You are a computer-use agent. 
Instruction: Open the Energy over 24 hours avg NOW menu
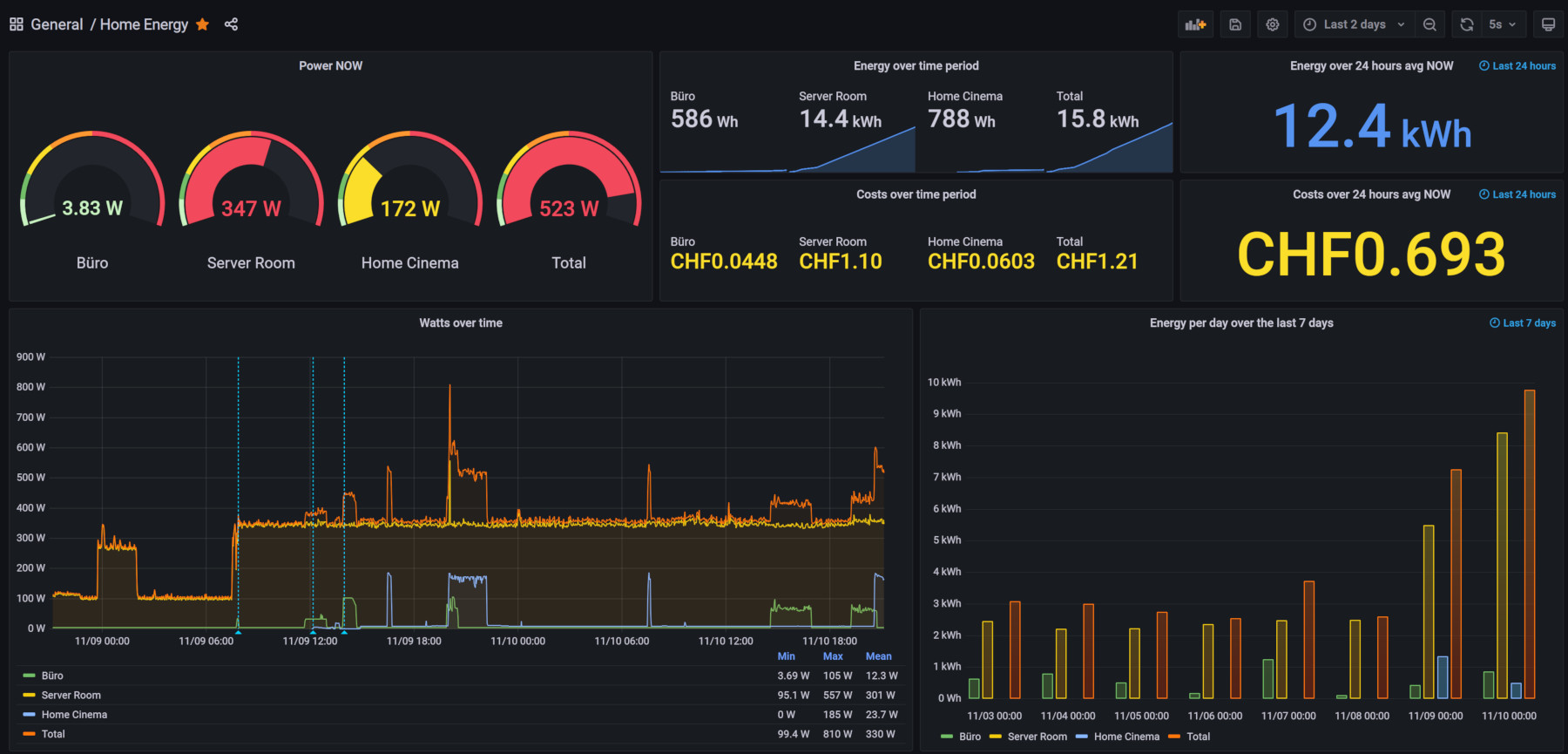coord(1372,65)
